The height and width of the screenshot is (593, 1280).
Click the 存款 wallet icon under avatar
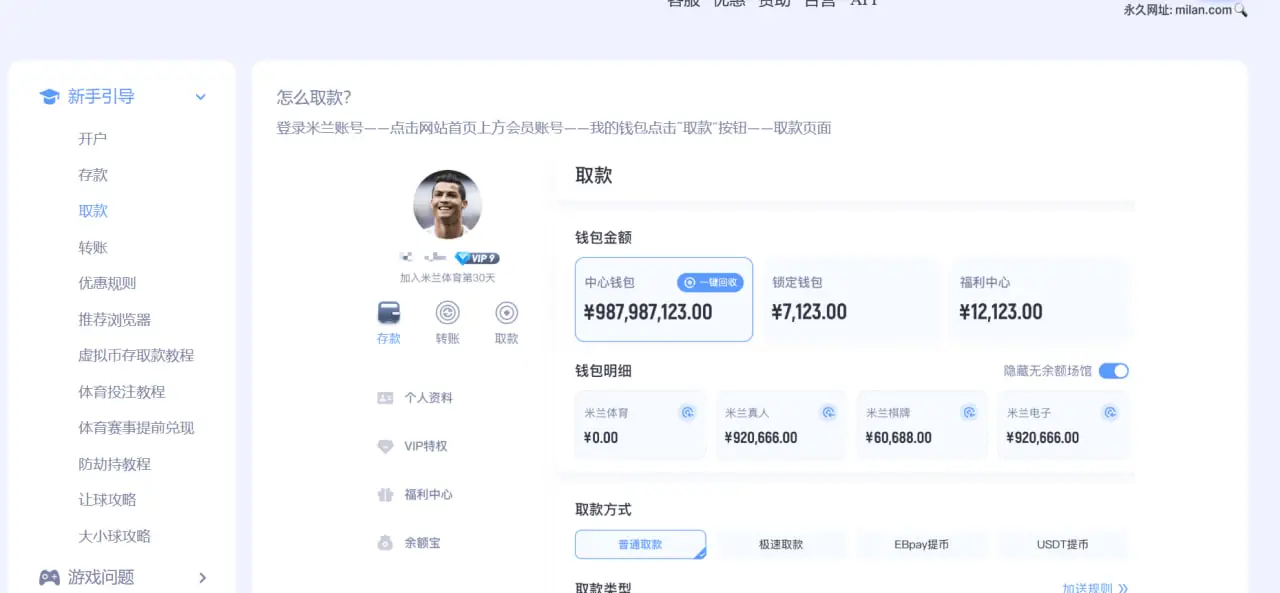(389, 312)
